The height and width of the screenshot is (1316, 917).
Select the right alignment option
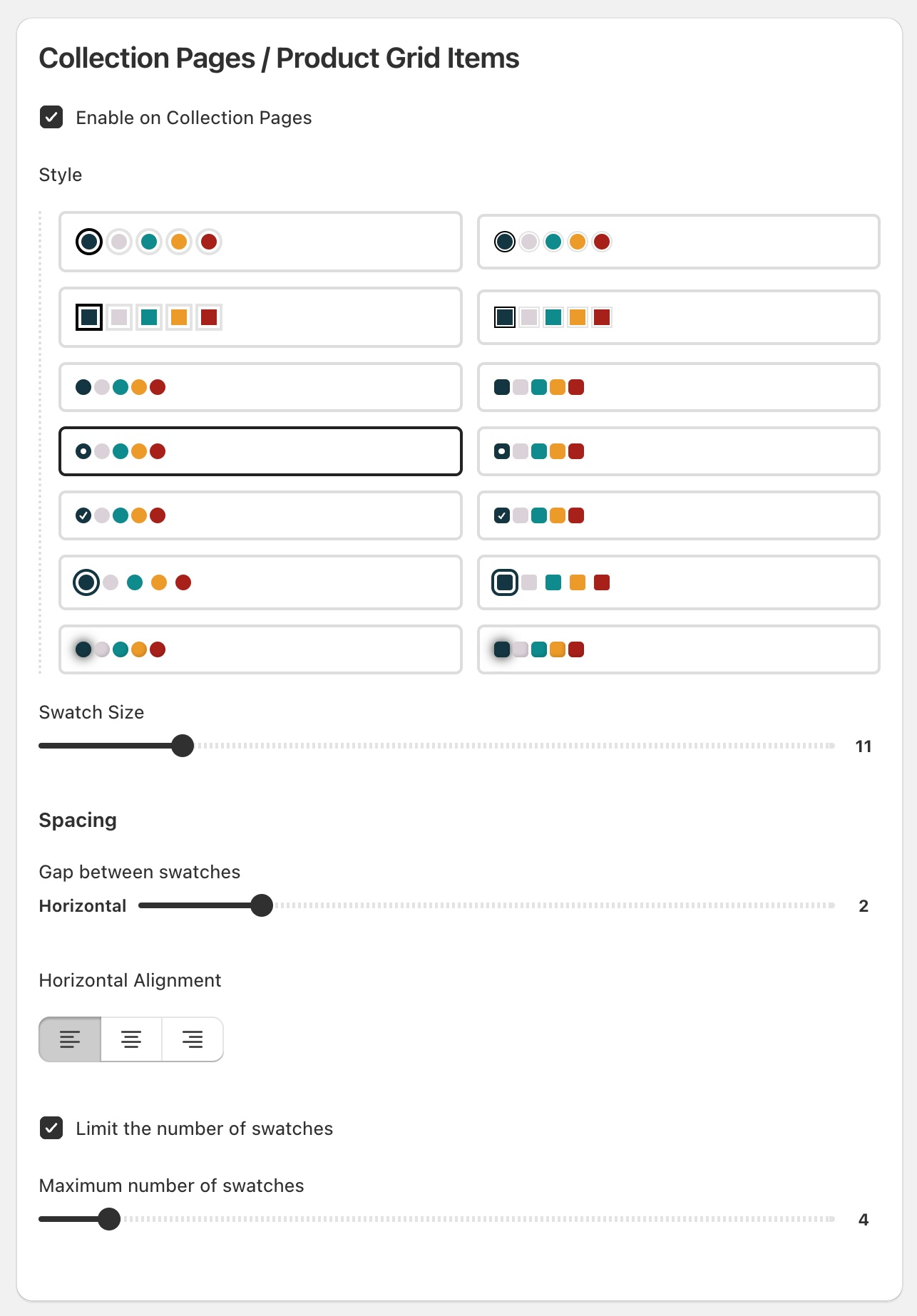click(x=192, y=1039)
